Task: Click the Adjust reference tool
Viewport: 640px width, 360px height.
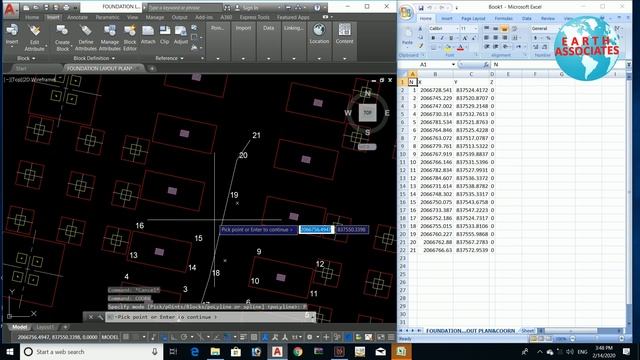Action: click(x=180, y=34)
